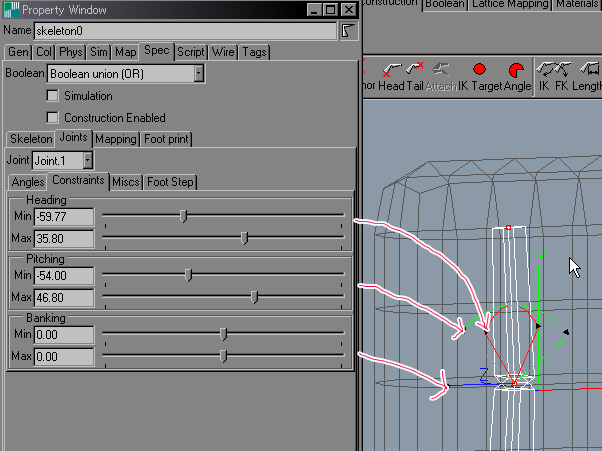Toggle the Construction Enabled checkbox

[52, 117]
